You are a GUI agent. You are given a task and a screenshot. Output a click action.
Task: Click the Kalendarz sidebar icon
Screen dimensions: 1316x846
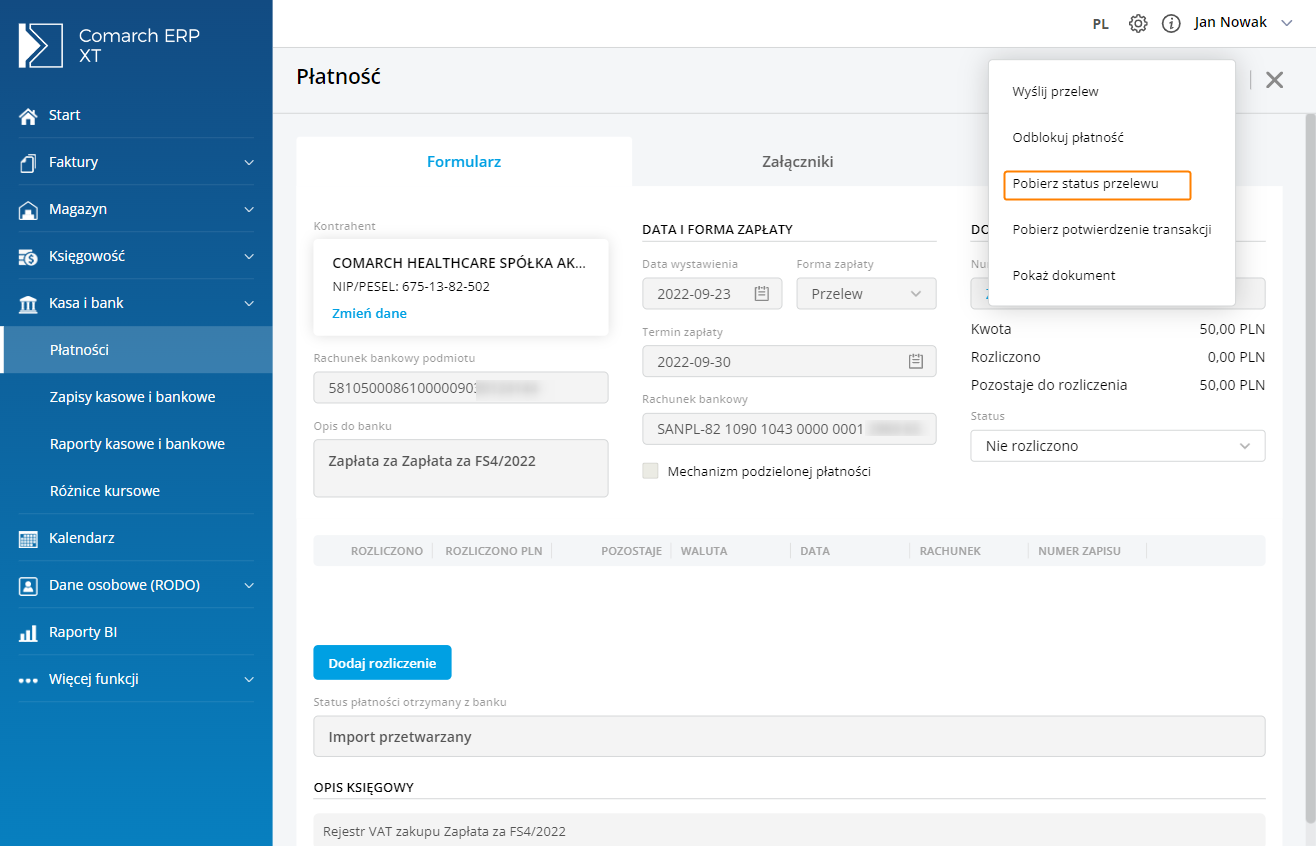(28, 539)
